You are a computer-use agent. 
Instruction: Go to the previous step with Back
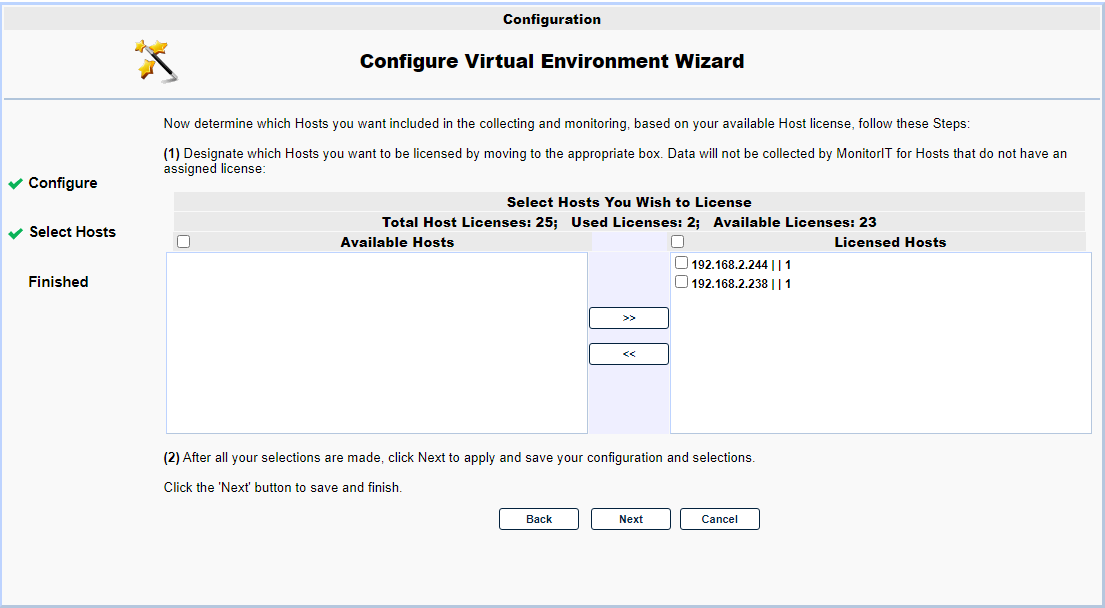pyautogui.click(x=539, y=519)
